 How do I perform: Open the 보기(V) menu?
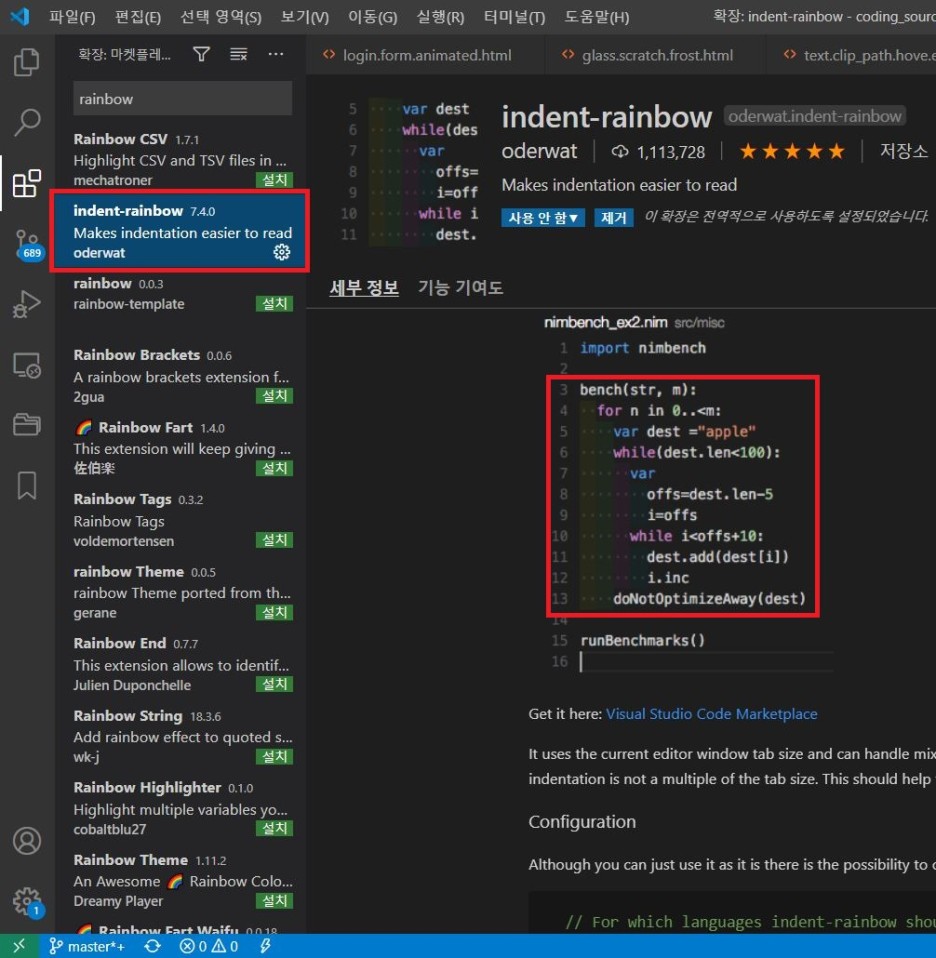click(304, 16)
